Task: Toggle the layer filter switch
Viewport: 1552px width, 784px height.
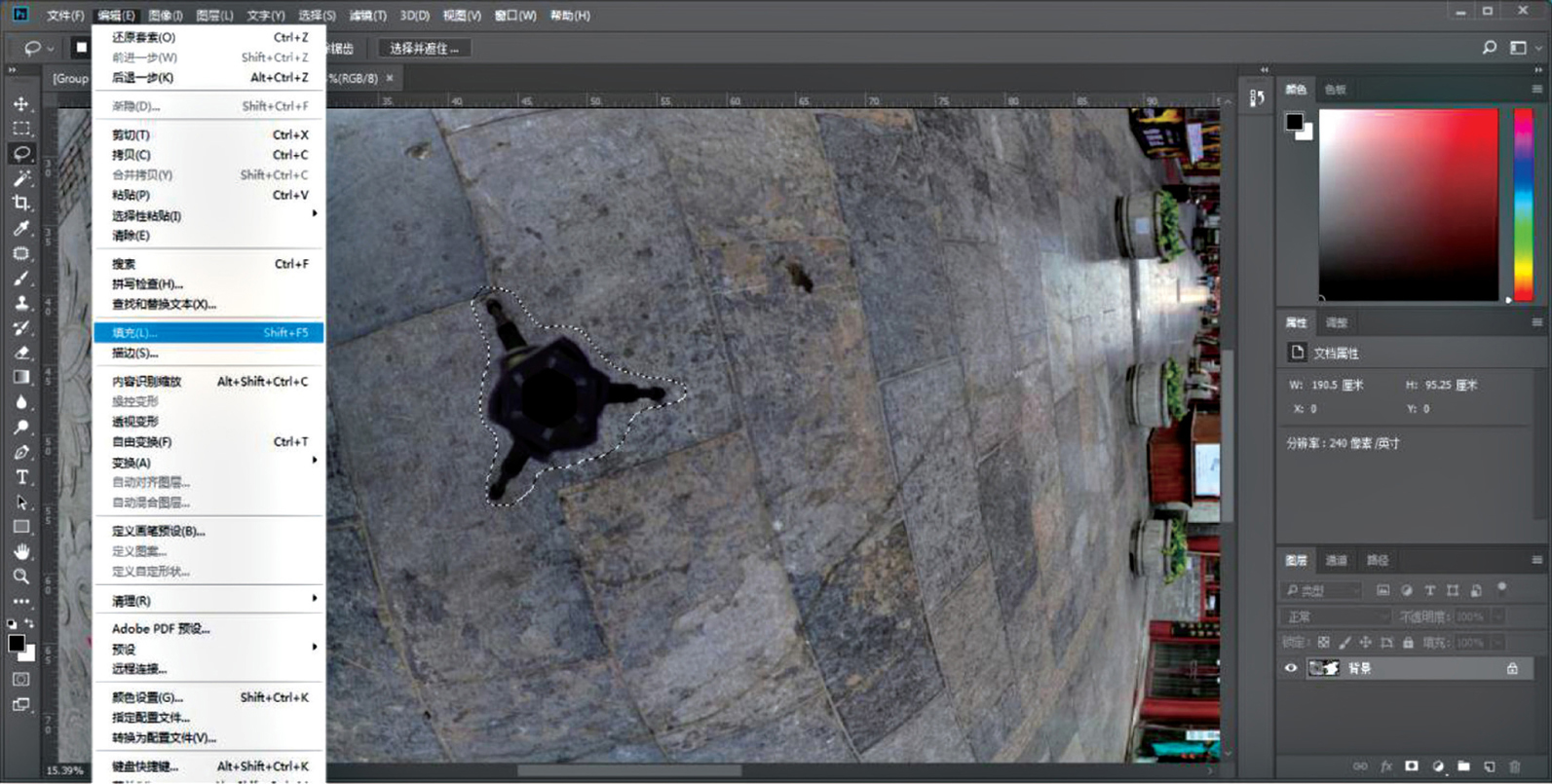Action: [1501, 588]
